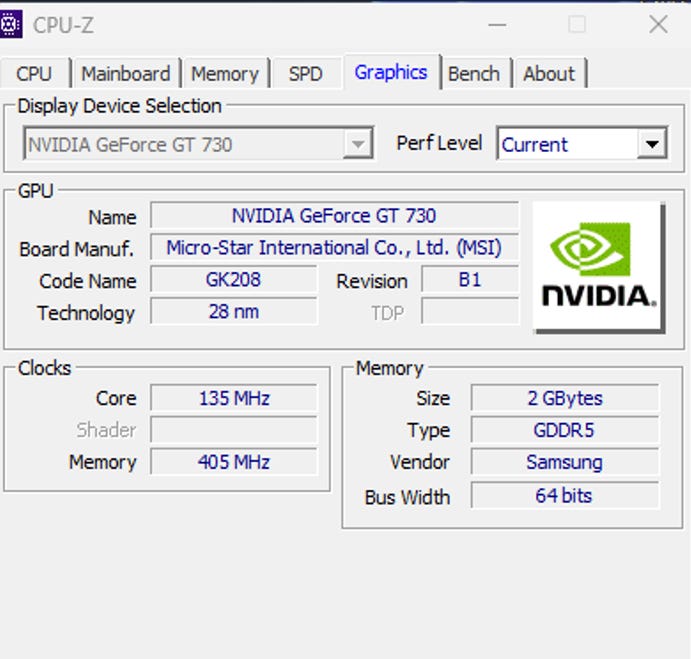Image resolution: width=691 pixels, height=659 pixels.
Task: Switch to the CPU tab
Action: (34, 73)
